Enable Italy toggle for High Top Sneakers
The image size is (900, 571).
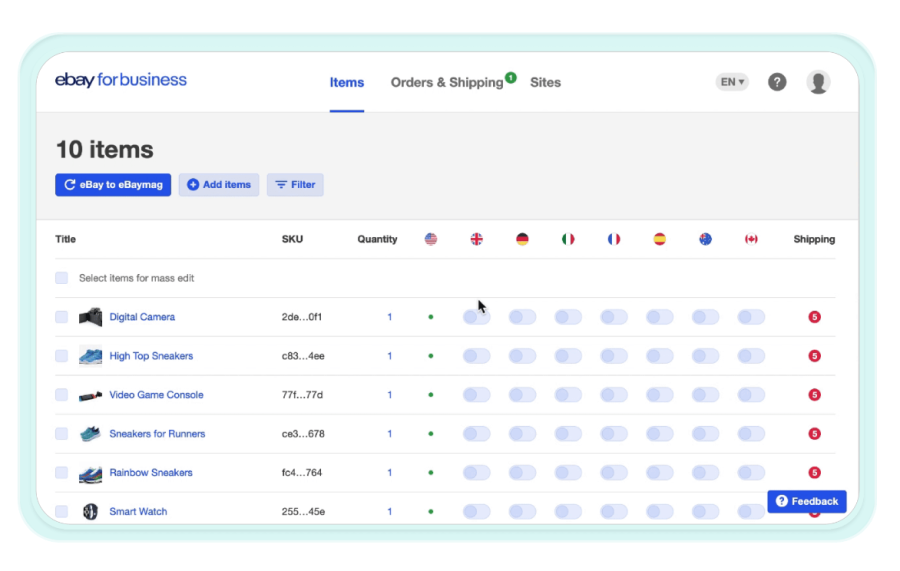point(568,356)
